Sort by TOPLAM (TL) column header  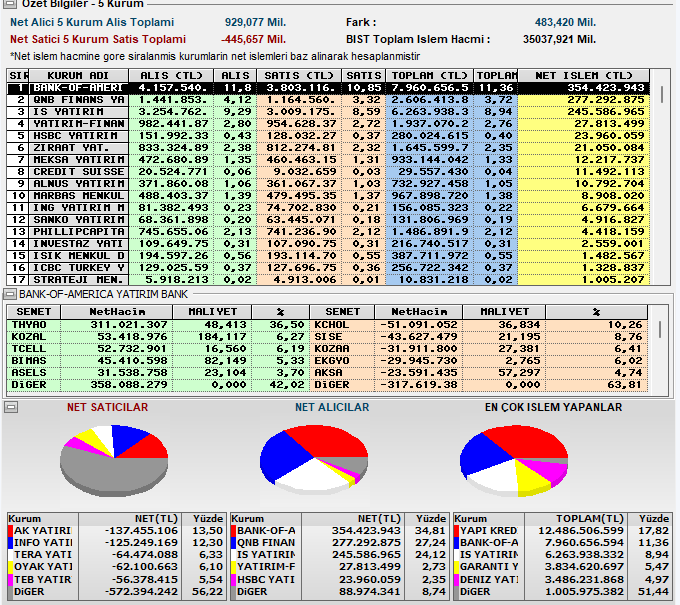[429, 75]
